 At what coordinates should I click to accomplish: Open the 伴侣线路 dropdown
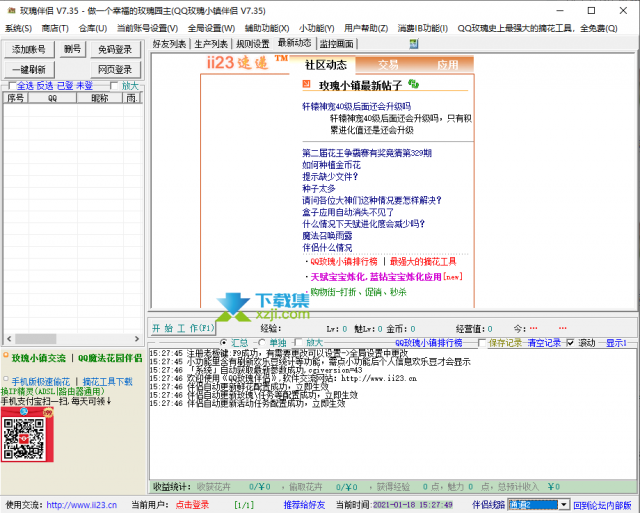point(564,505)
